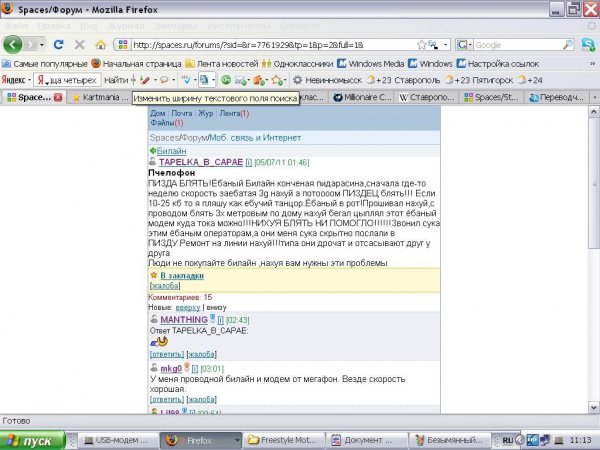The image size is (600, 450).
Task: Open the Ставрополь +23 weather item
Action: click(404, 80)
